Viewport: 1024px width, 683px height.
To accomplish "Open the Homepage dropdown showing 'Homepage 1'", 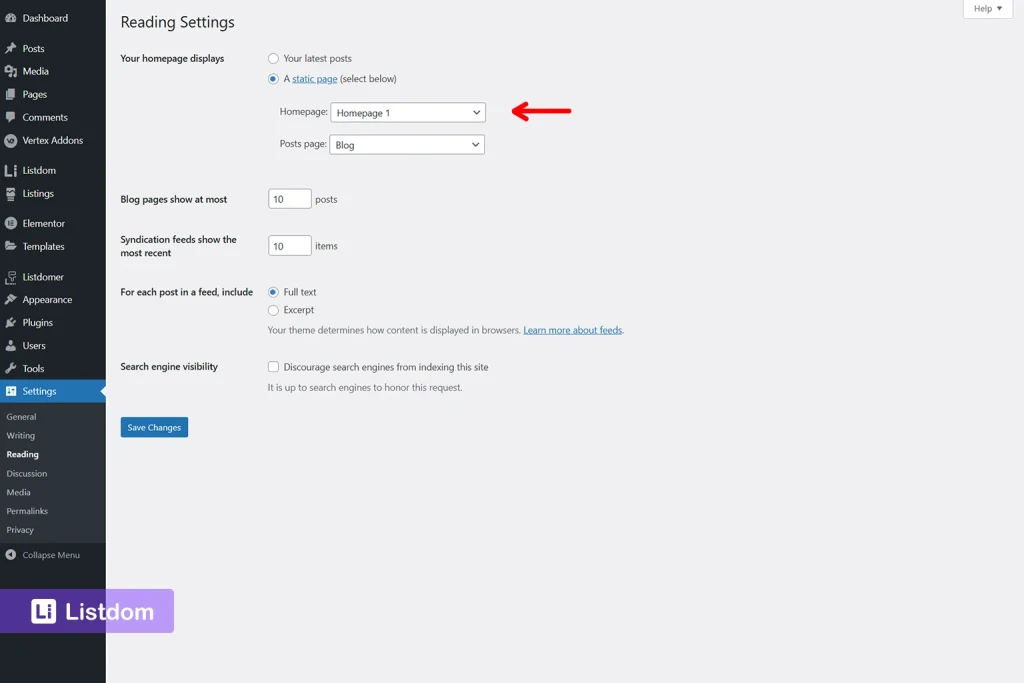I will point(407,112).
